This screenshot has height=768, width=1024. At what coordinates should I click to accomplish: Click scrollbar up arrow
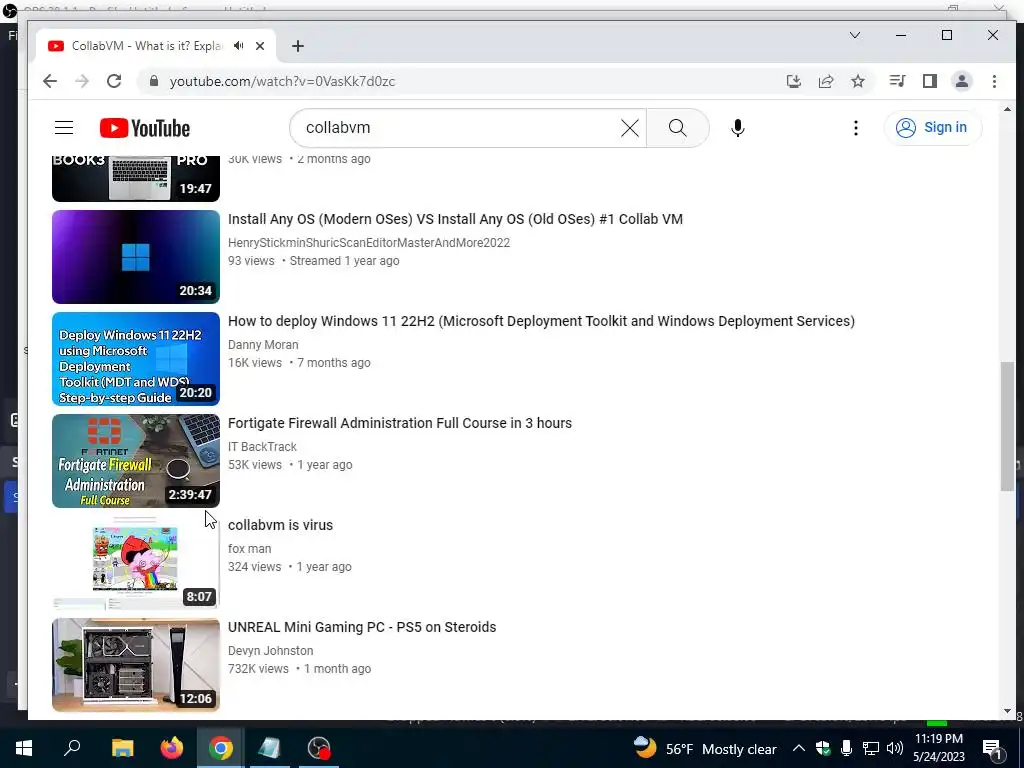tap(1007, 109)
